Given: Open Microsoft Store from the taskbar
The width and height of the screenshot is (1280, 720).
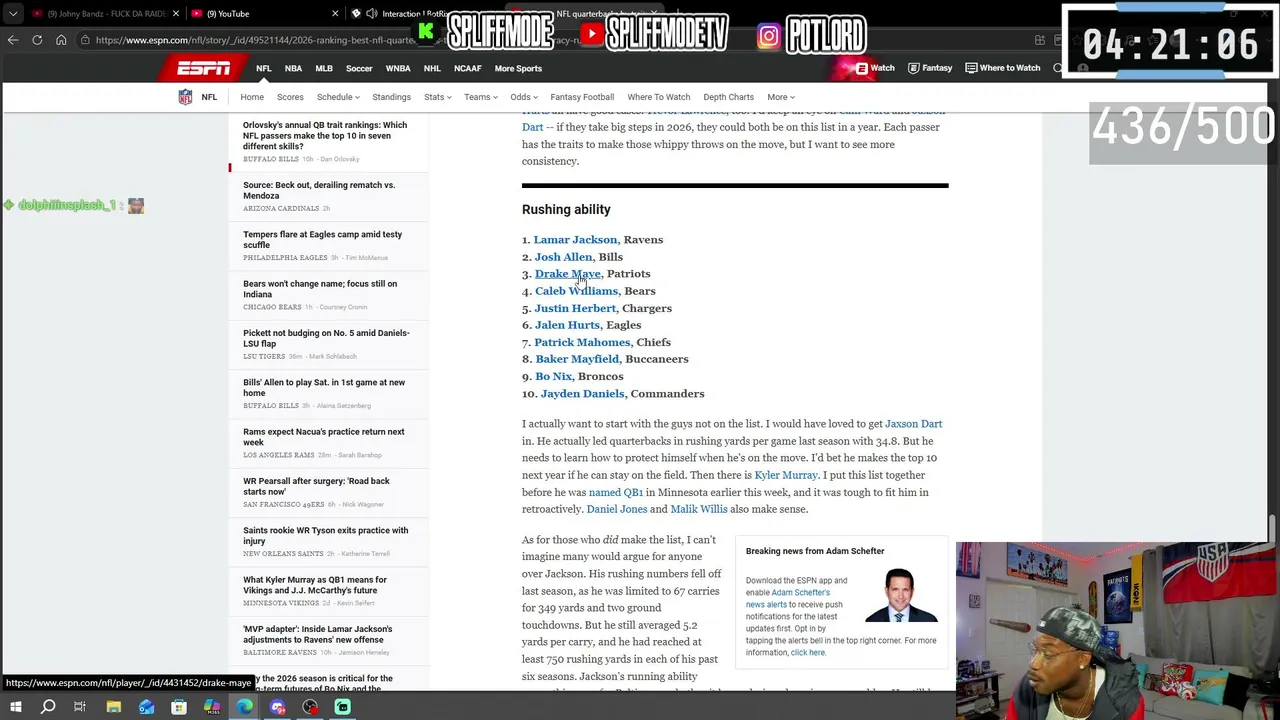Looking at the screenshot, I should 179,707.
